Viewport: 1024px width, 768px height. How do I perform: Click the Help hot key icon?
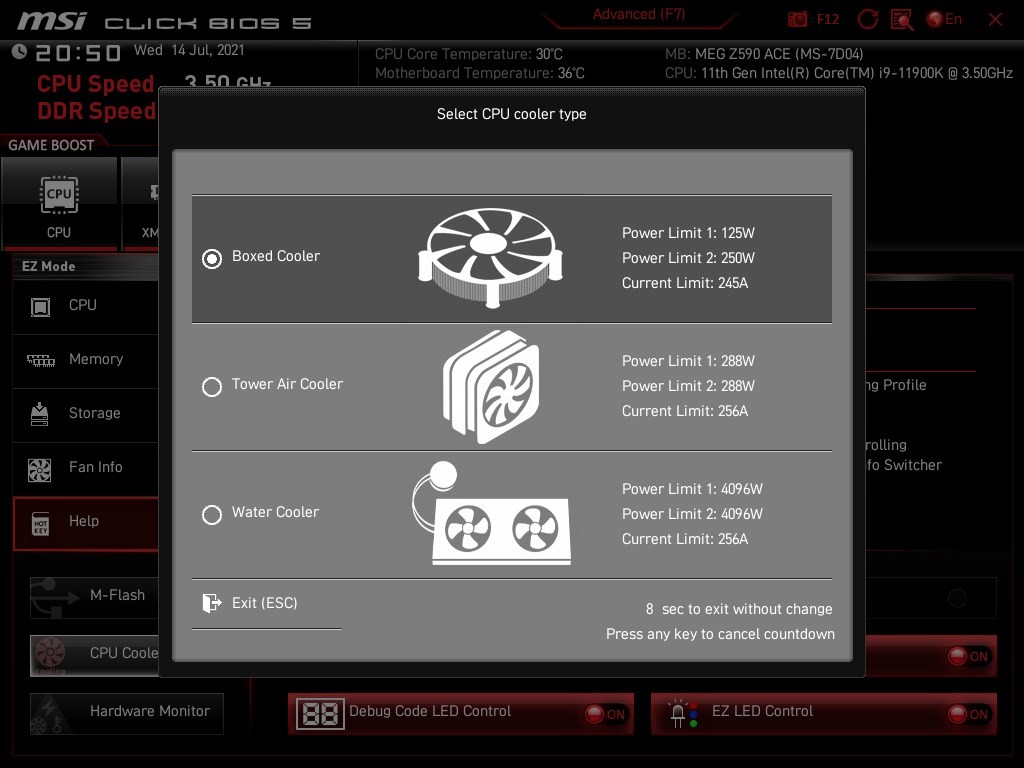(x=40, y=523)
